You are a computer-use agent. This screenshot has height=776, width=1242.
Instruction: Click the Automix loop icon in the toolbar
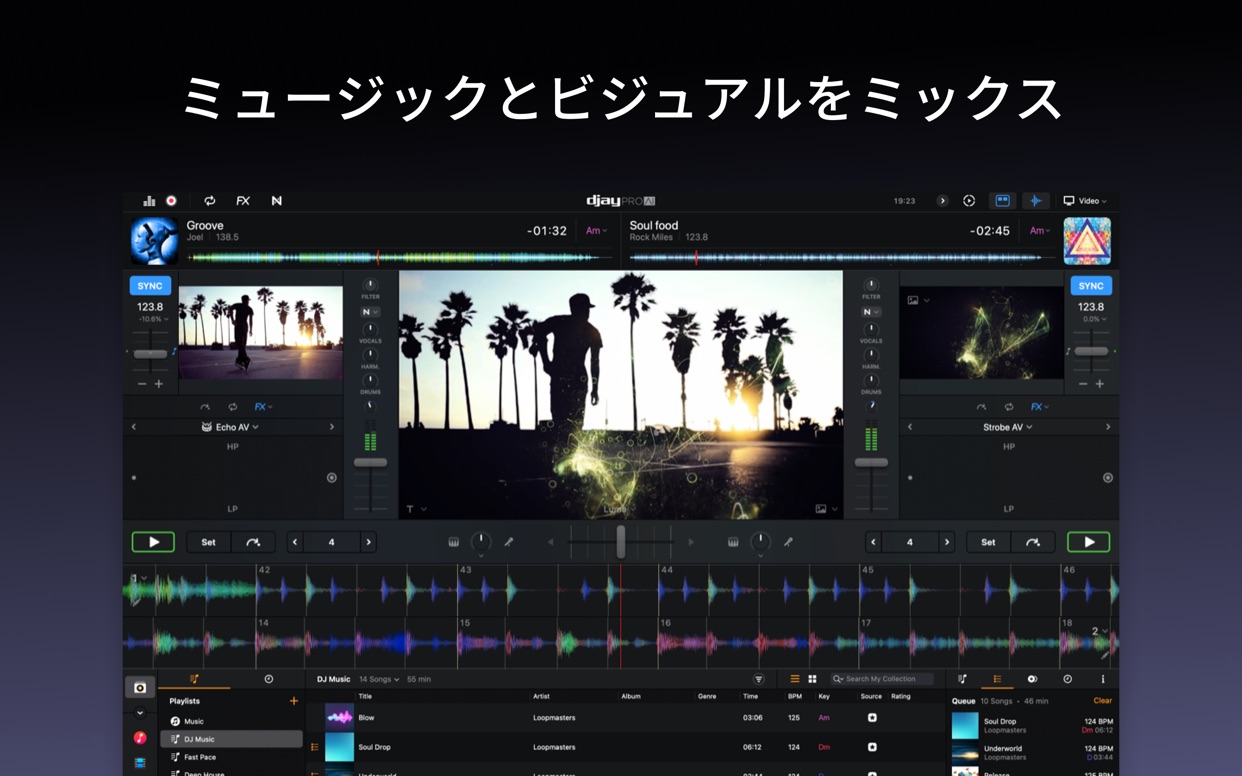pos(208,200)
